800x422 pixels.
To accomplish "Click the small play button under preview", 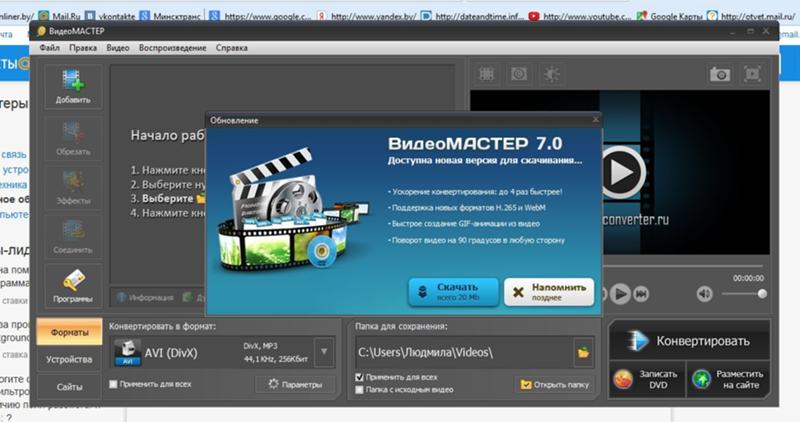I will pos(620,294).
